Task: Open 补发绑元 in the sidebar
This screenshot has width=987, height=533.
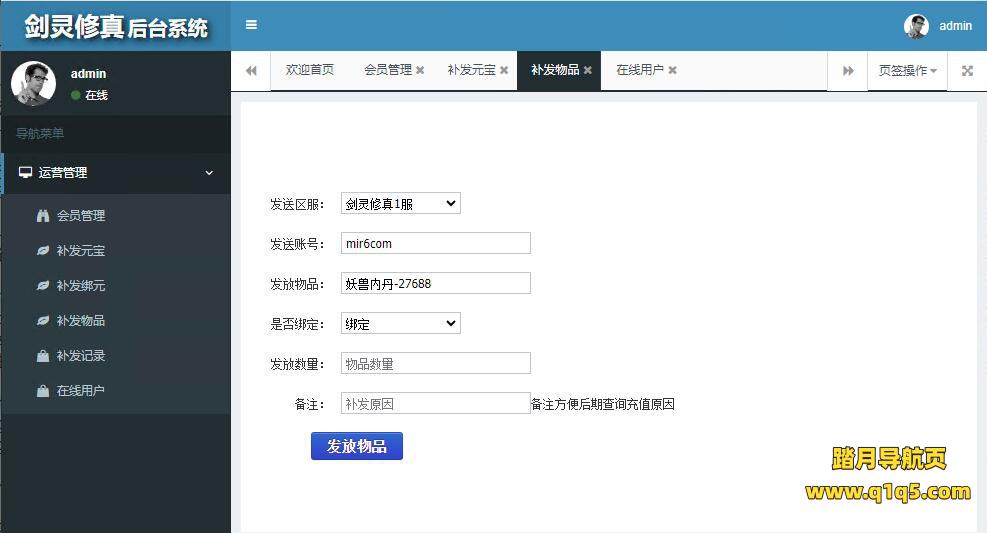Action: click(x=80, y=286)
